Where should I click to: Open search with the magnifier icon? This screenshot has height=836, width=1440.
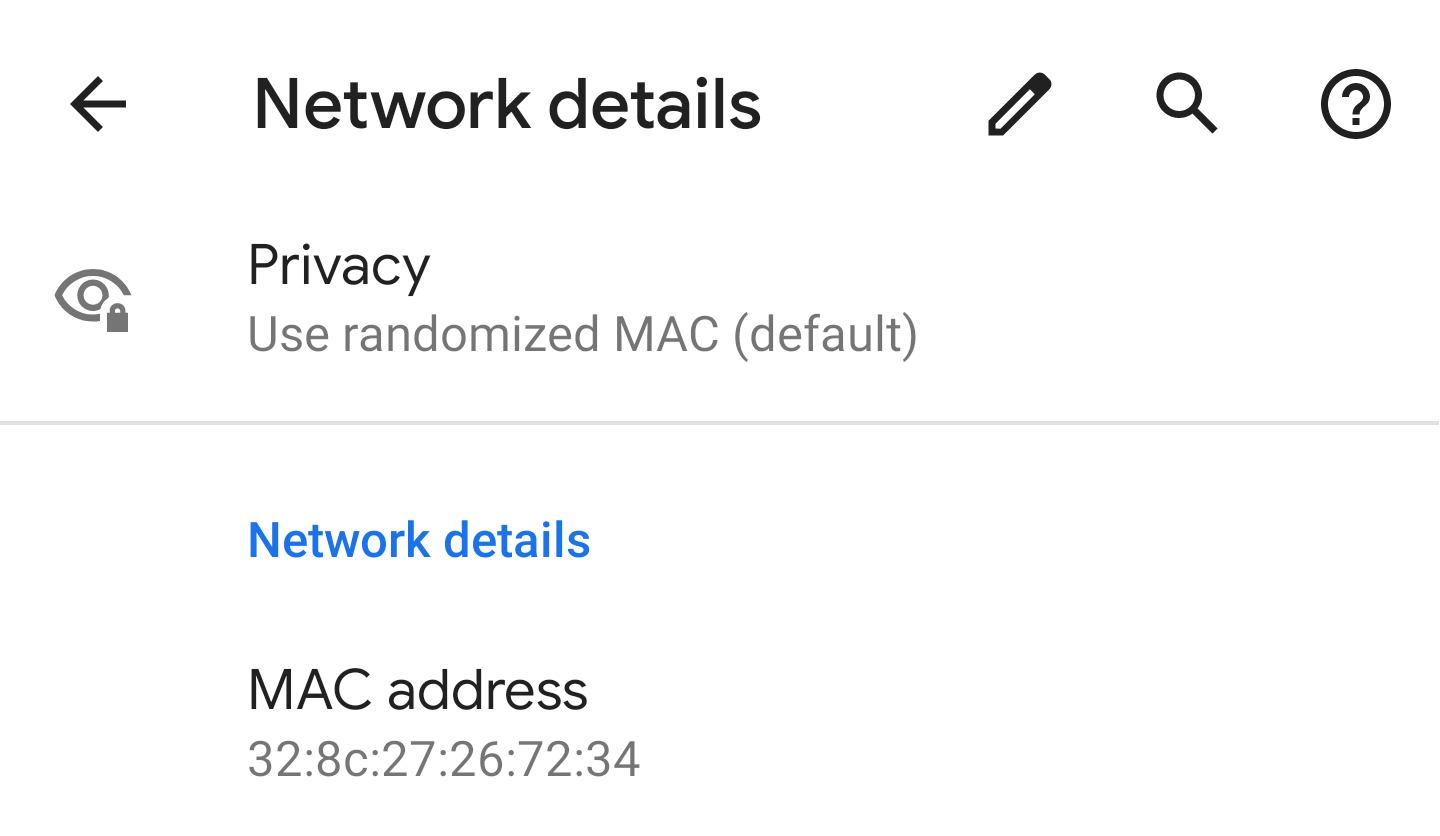(1186, 103)
